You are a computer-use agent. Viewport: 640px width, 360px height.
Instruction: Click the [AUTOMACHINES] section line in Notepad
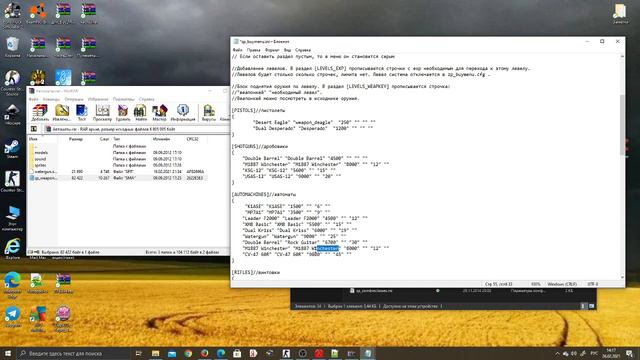point(264,194)
